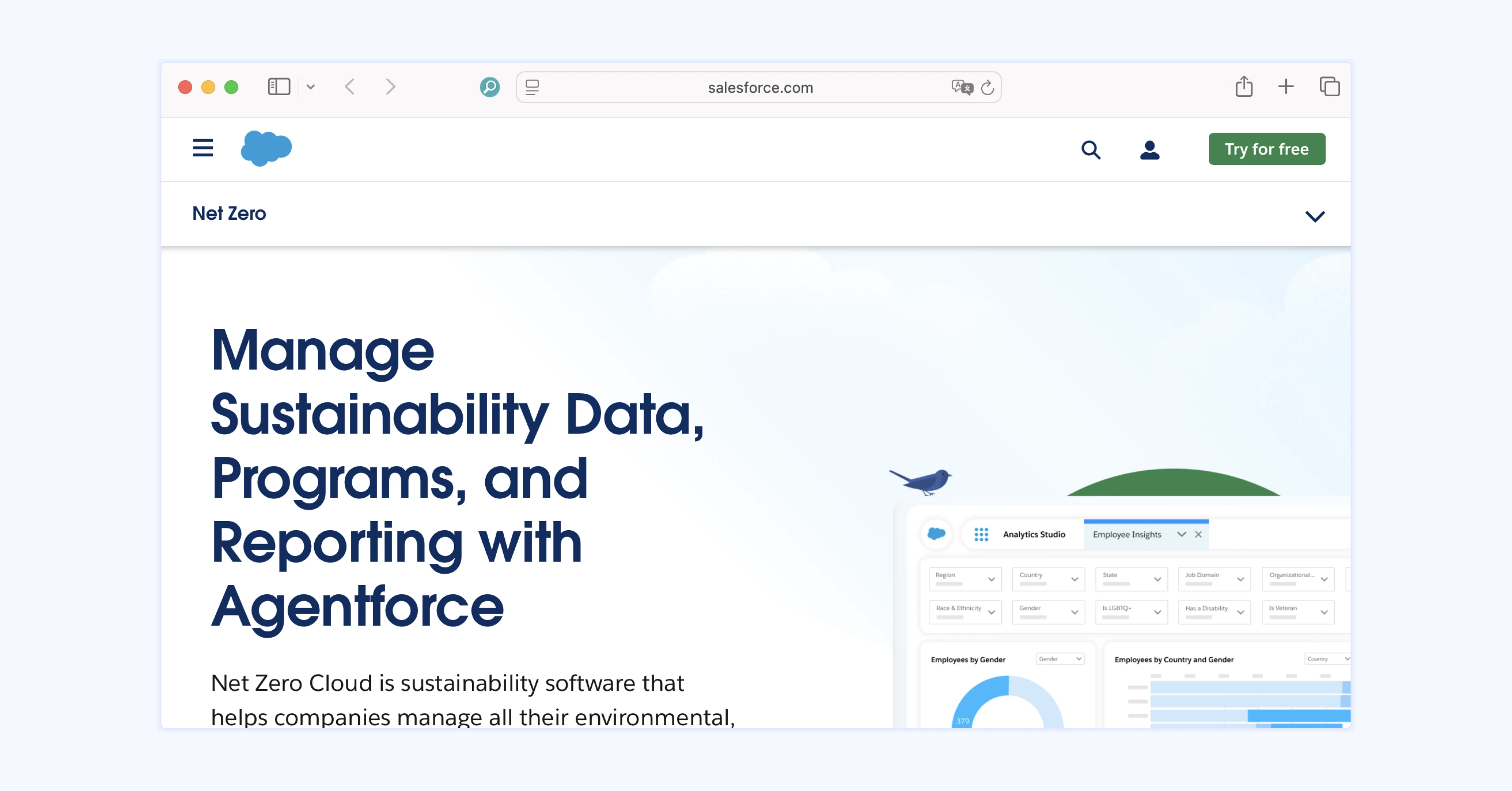Open the hamburger navigation menu
1512x791 pixels.
click(203, 148)
